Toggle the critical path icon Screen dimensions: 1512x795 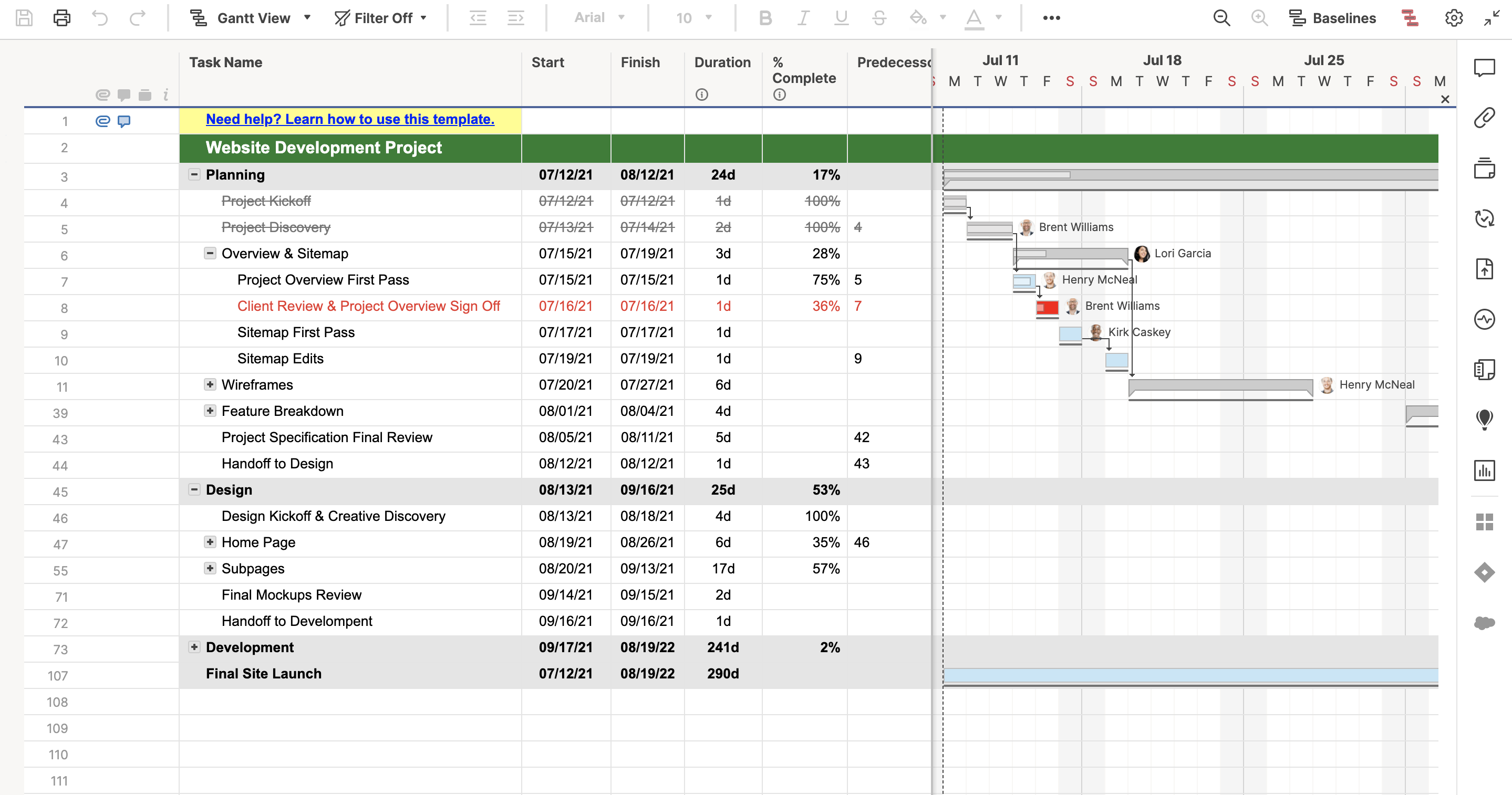(x=1410, y=18)
